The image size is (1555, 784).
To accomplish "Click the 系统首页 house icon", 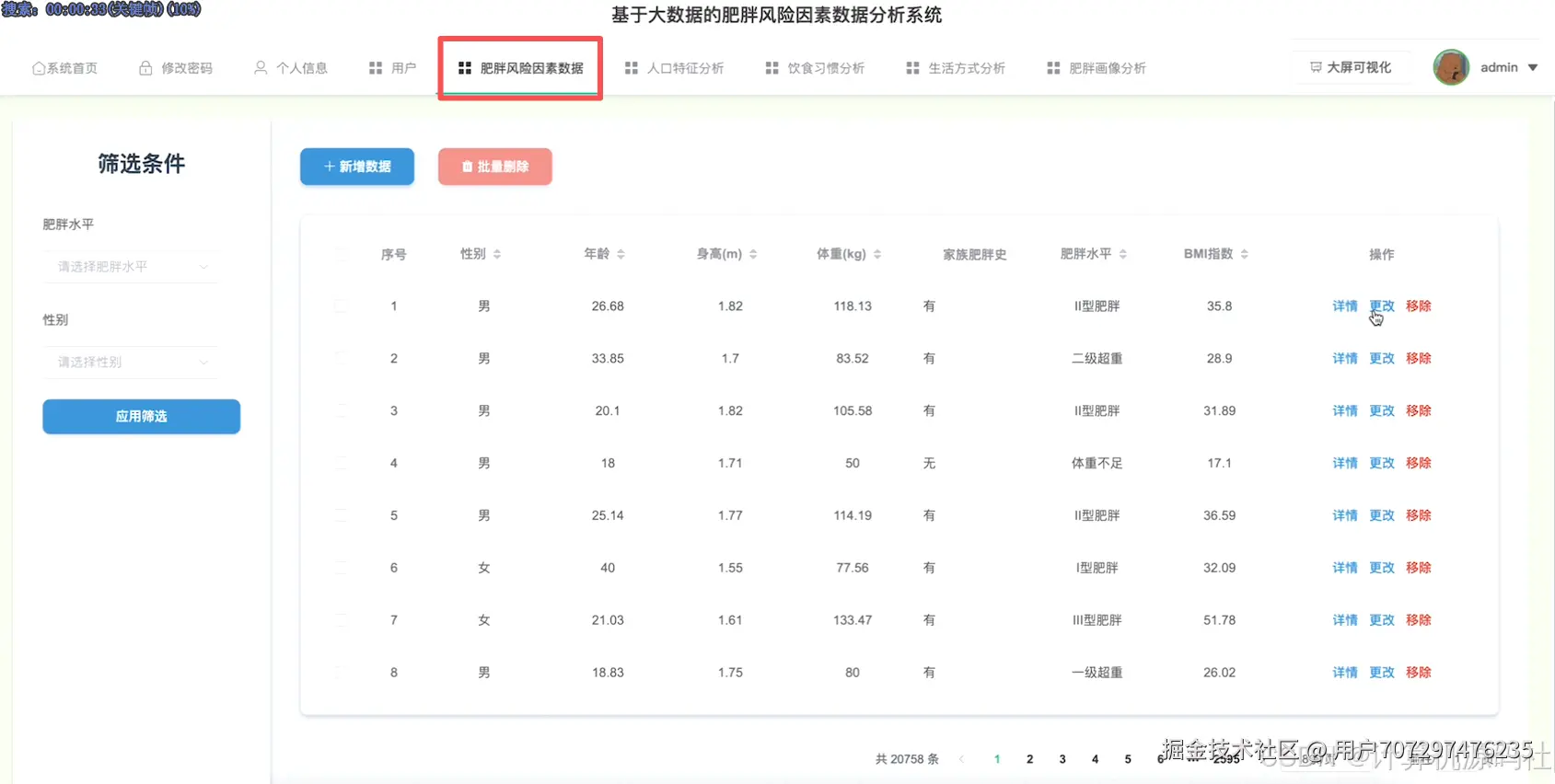I will click(39, 68).
